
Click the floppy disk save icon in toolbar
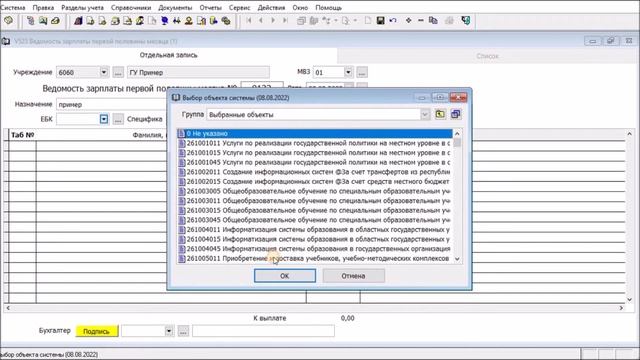(x=380, y=20)
